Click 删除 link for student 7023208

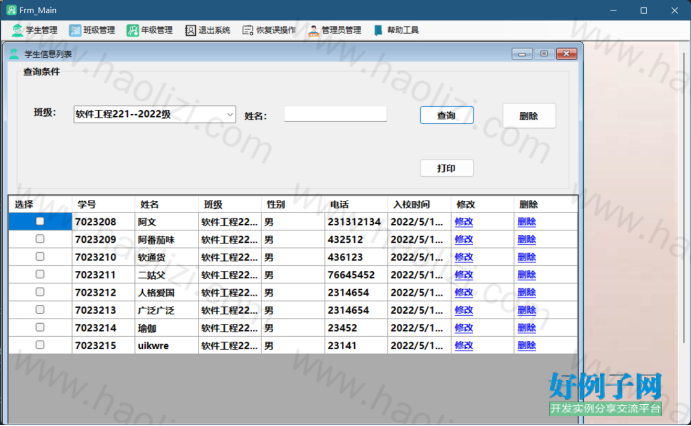tap(527, 222)
